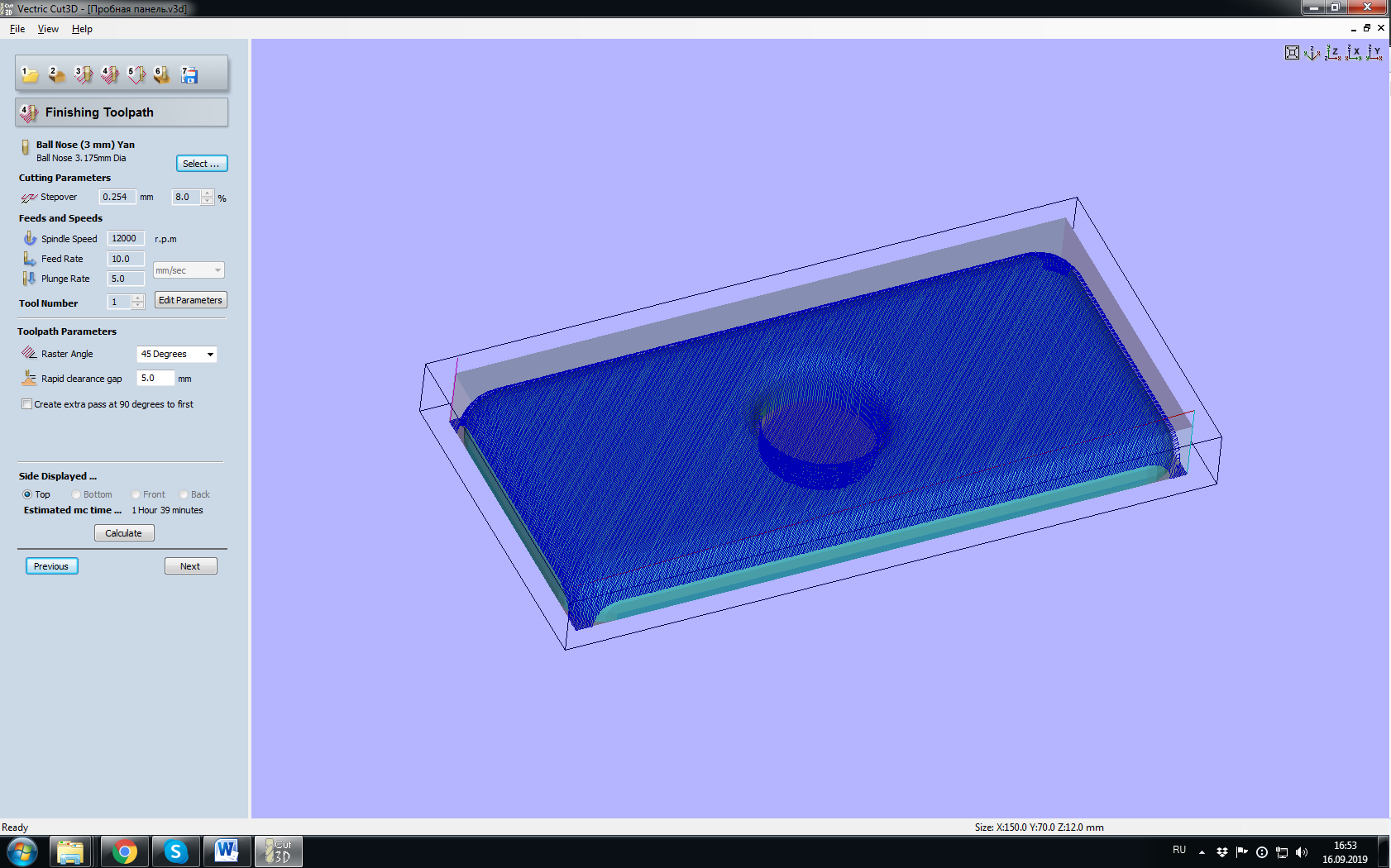
Task: Go to Previous step
Action: (x=51, y=566)
